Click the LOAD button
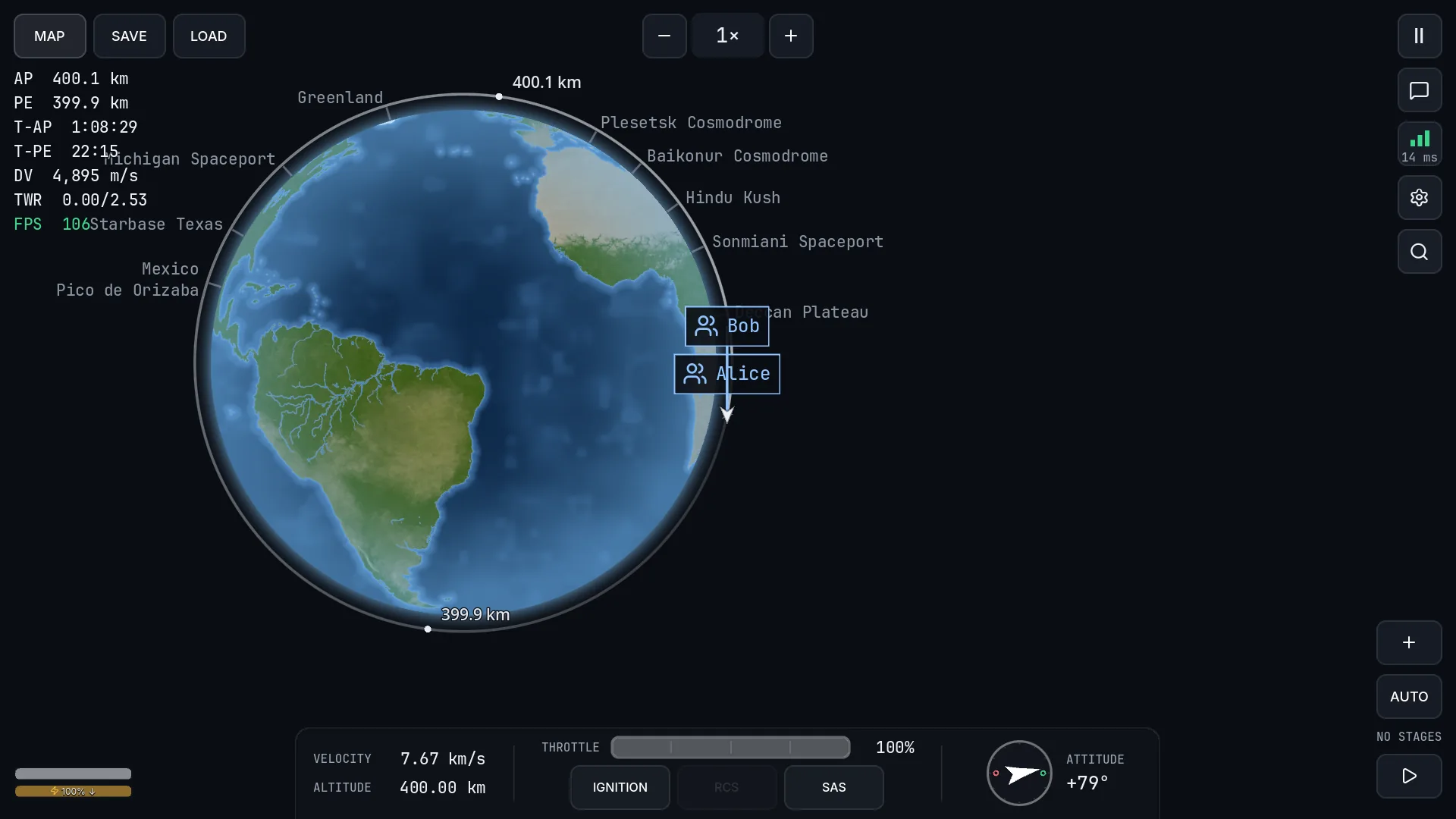This screenshot has width=1456, height=819. click(209, 36)
